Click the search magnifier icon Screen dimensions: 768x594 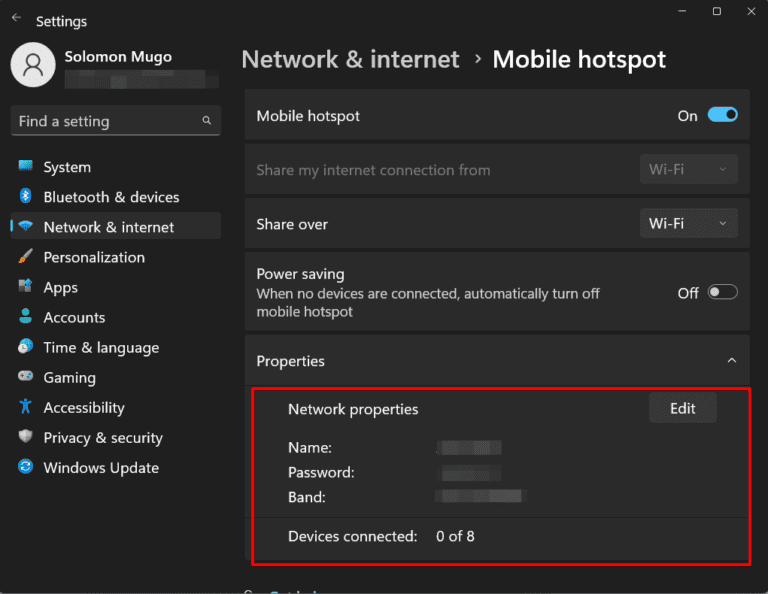pyautogui.click(x=207, y=121)
